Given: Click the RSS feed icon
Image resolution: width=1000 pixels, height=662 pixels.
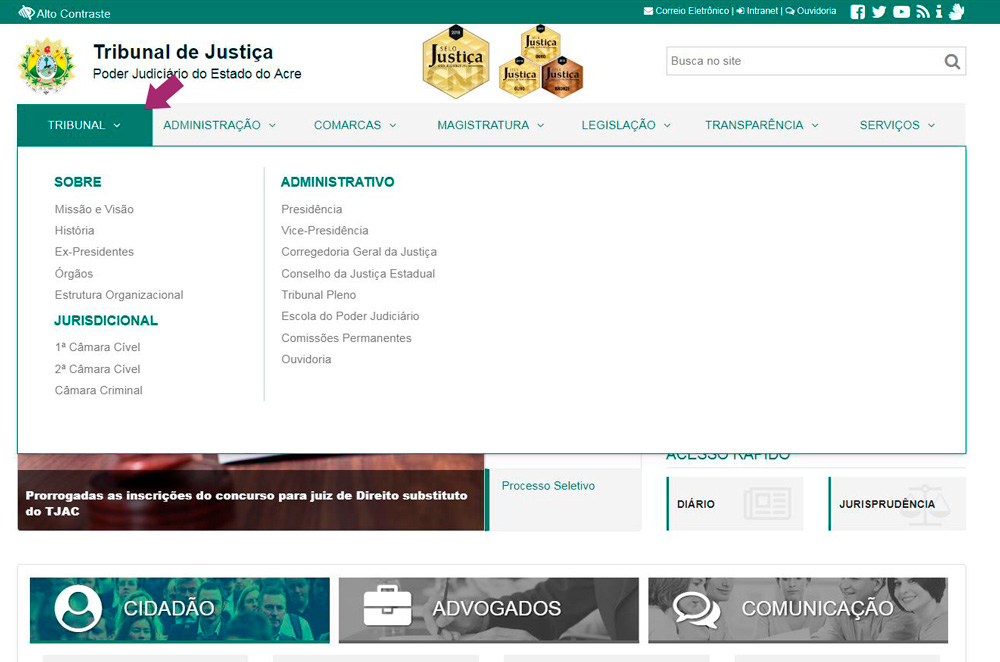Looking at the screenshot, I should click(x=922, y=12).
